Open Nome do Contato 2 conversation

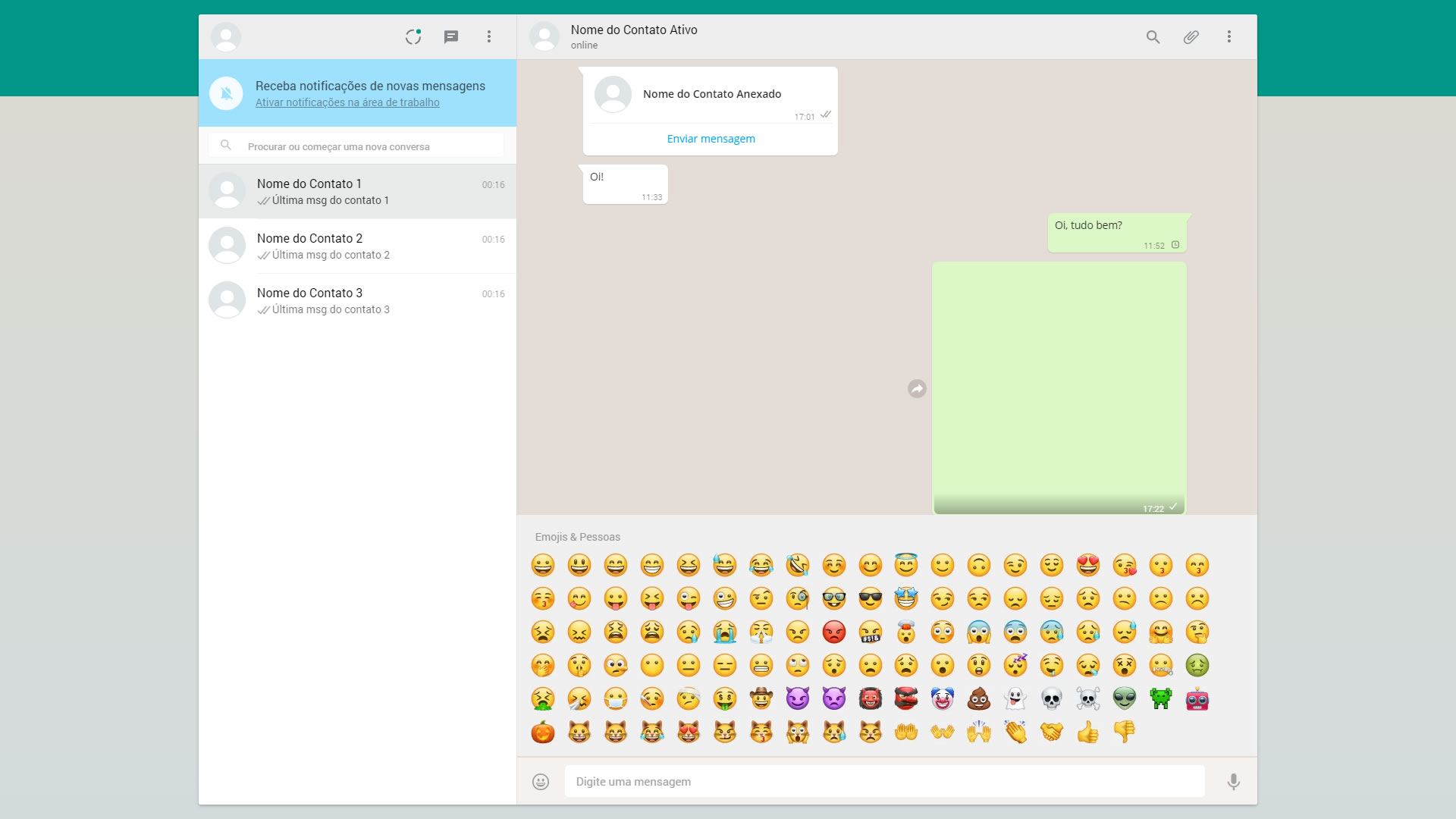point(357,246)
